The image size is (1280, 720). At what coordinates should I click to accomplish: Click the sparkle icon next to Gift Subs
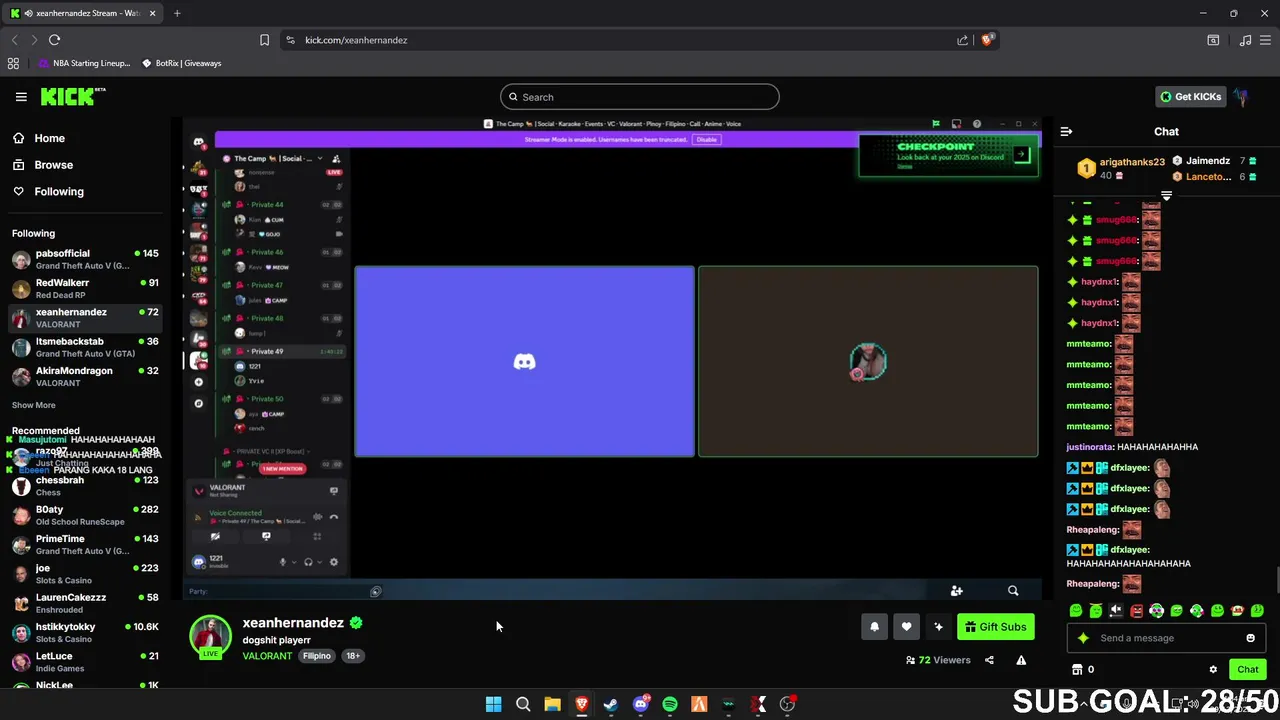tap(938, 627)
